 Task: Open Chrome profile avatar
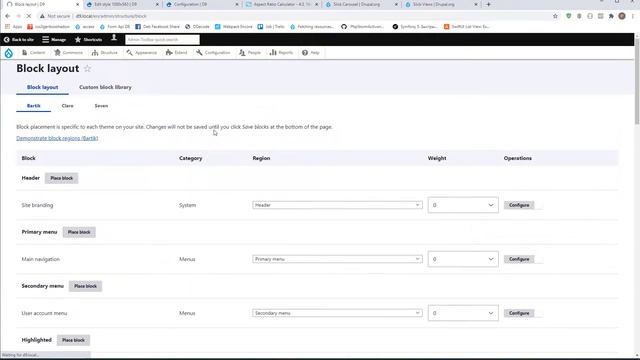622,16
